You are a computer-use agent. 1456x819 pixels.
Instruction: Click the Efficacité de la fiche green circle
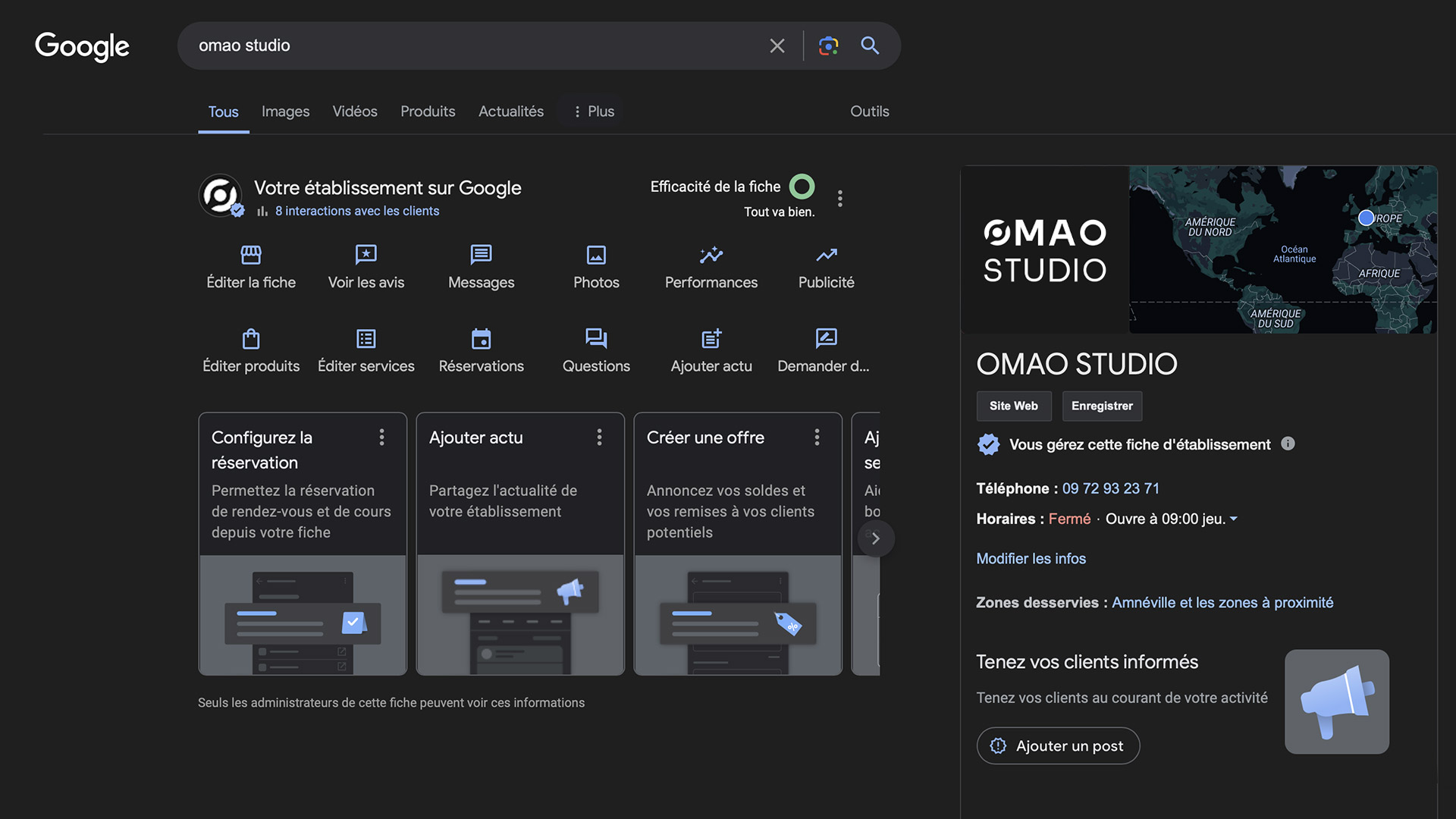point(802,187)
